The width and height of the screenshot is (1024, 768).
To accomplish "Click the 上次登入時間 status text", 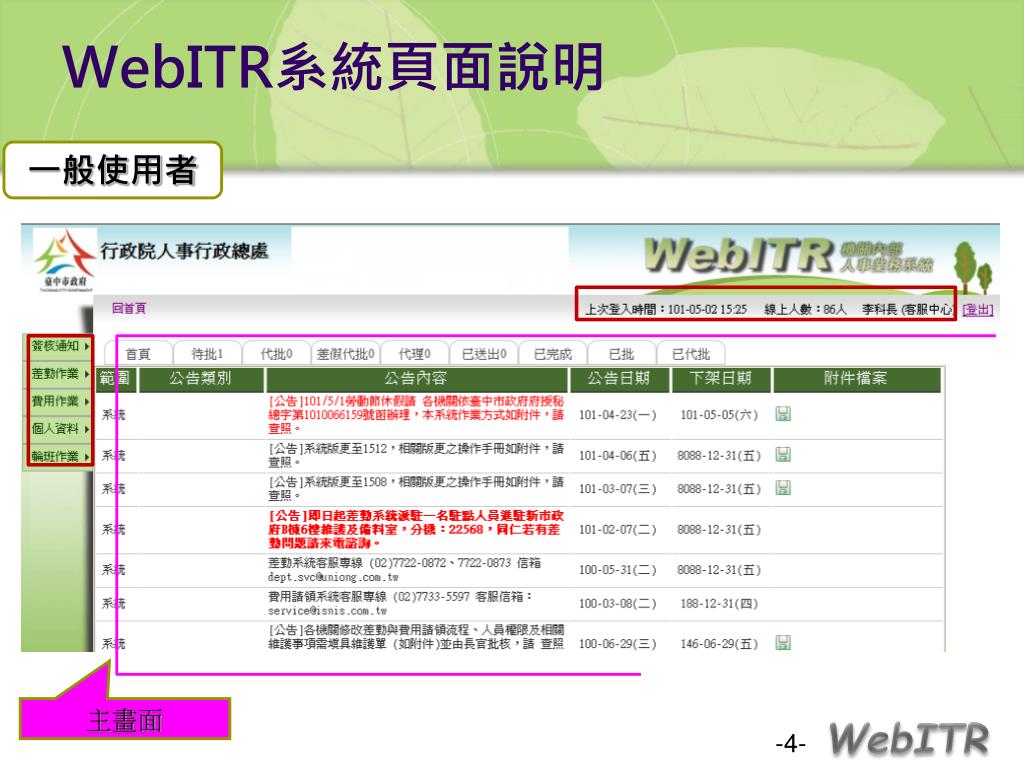I will (x=665, y=310).
